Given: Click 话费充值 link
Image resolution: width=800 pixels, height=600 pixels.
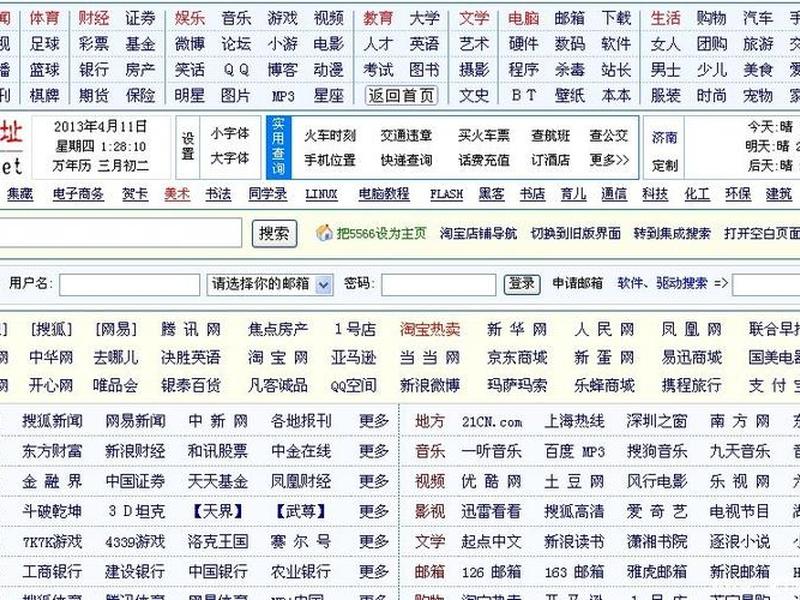Looking at the screenshot, I should tap(484, 160).
